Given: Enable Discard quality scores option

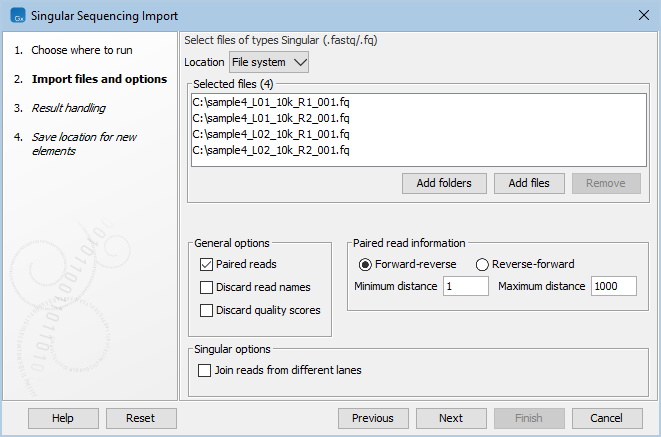Looking at the screenshot, I should (207, 310).
